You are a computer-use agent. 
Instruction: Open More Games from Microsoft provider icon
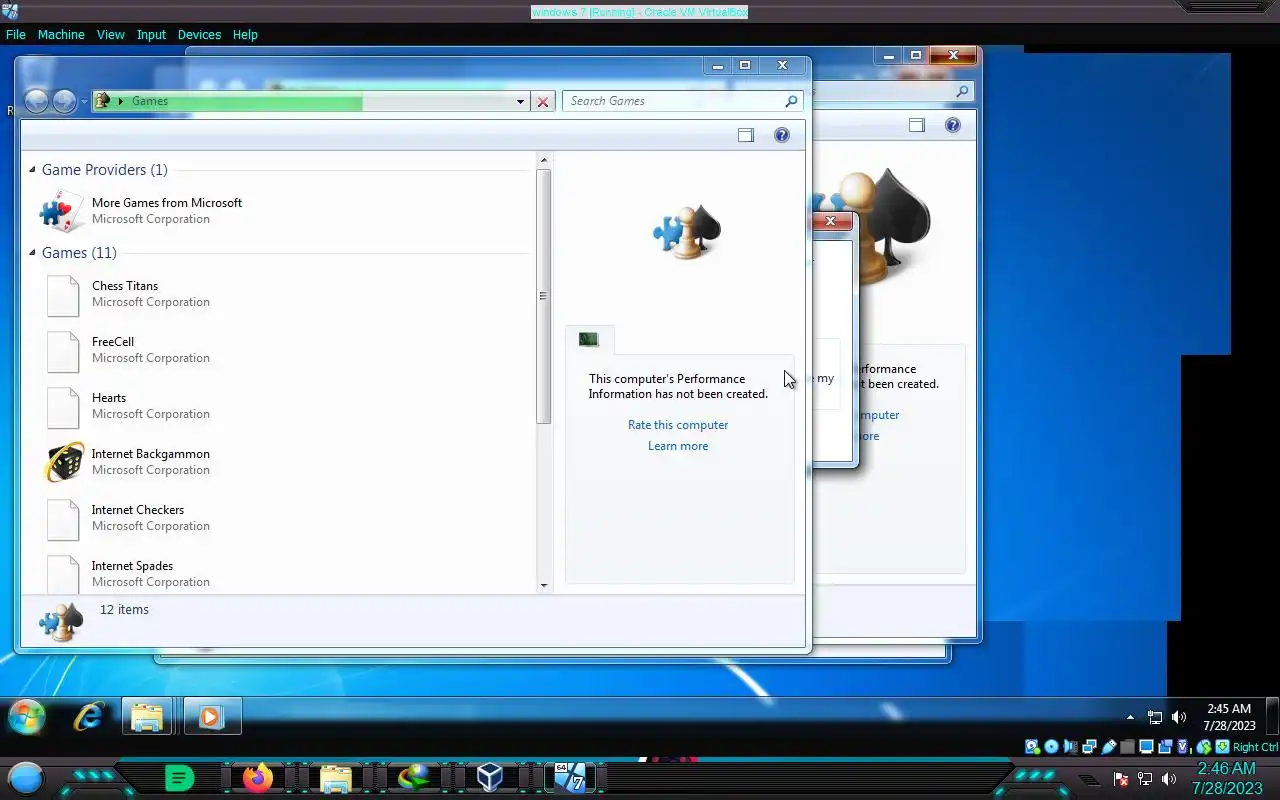[62, 211]
